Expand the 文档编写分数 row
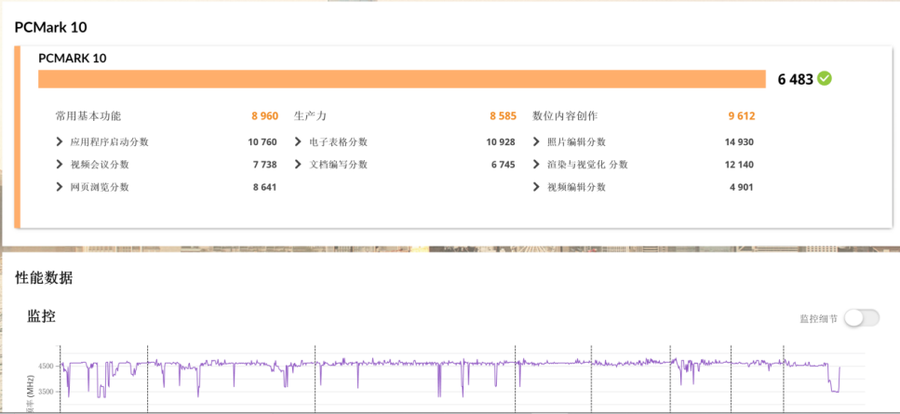The image size is (900, 414). (299, 165)
